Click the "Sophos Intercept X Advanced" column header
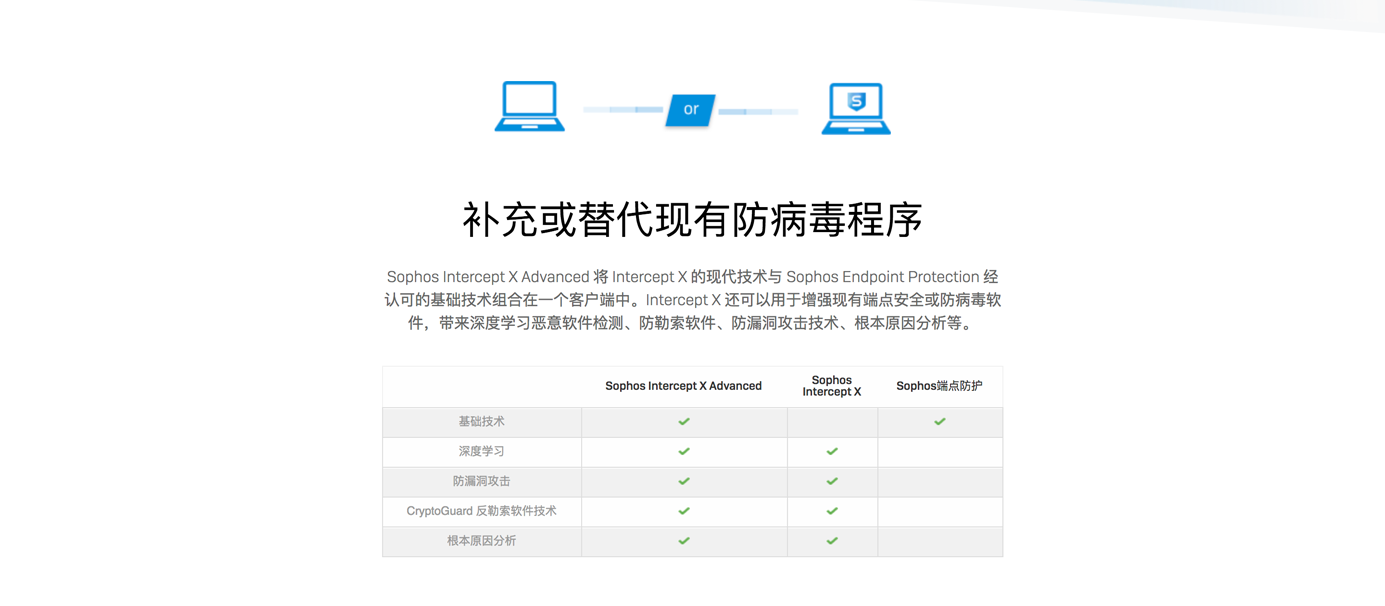This screenshot has height=606, width=1385. click(684, 386)
